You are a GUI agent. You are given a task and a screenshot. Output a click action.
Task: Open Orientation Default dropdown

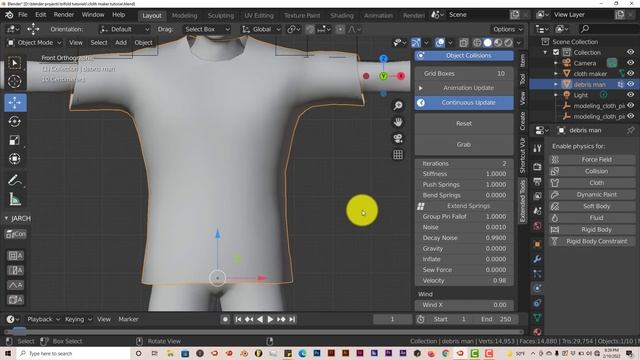point(124,29)
